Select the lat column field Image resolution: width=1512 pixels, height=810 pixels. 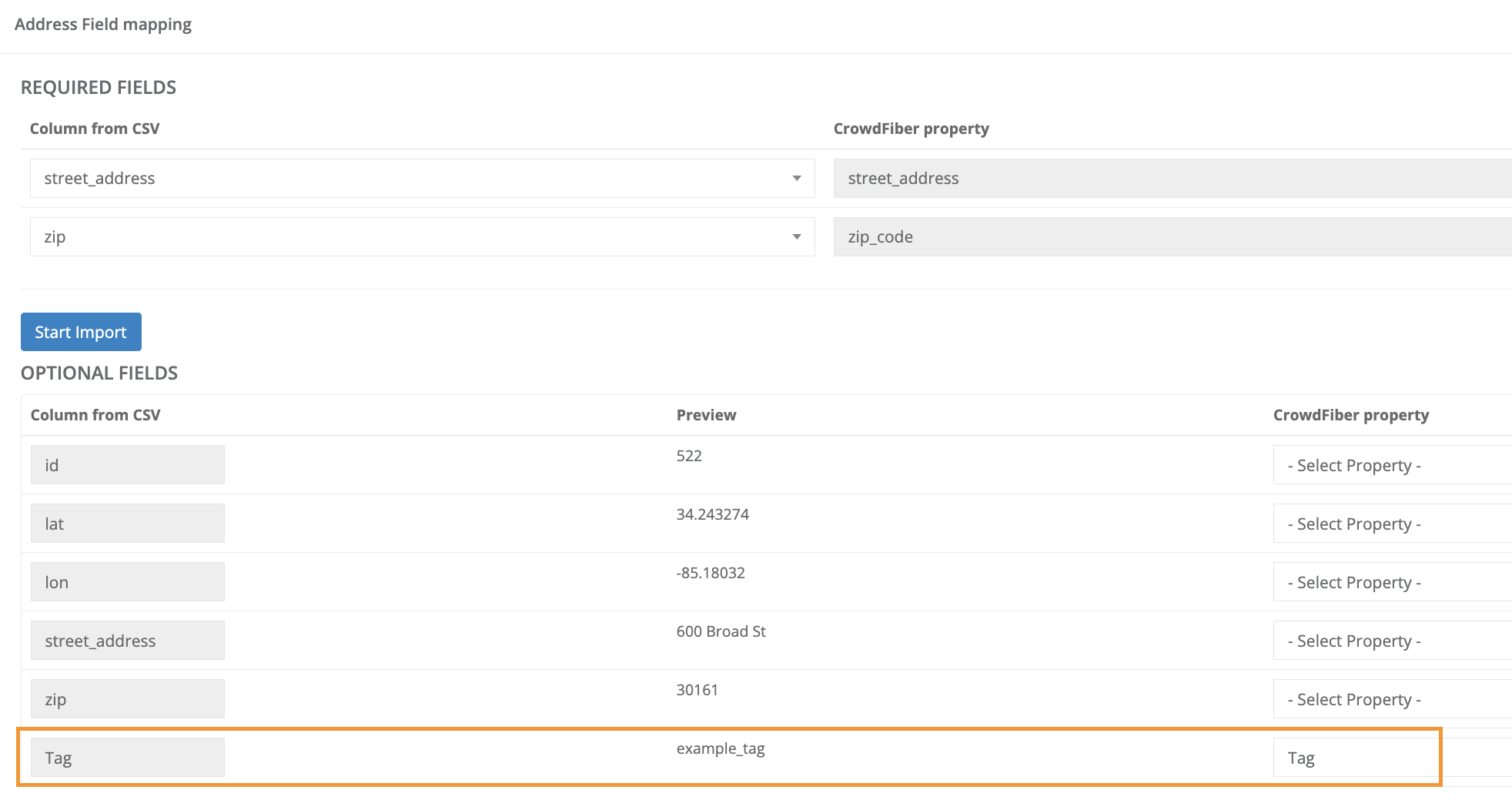coord(128,524)
